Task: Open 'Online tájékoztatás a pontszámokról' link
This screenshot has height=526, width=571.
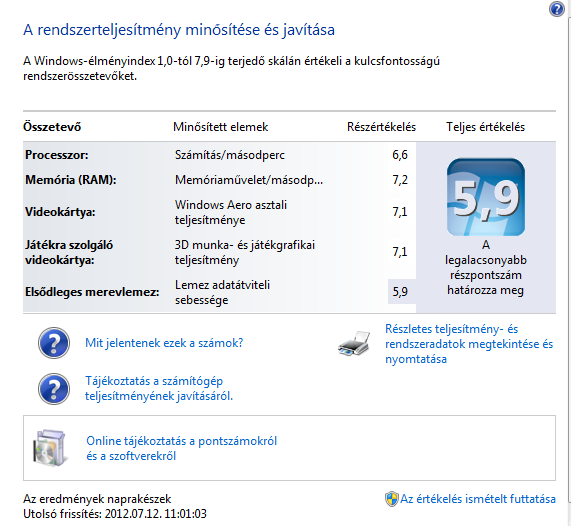Action: [x=181, y=448]
